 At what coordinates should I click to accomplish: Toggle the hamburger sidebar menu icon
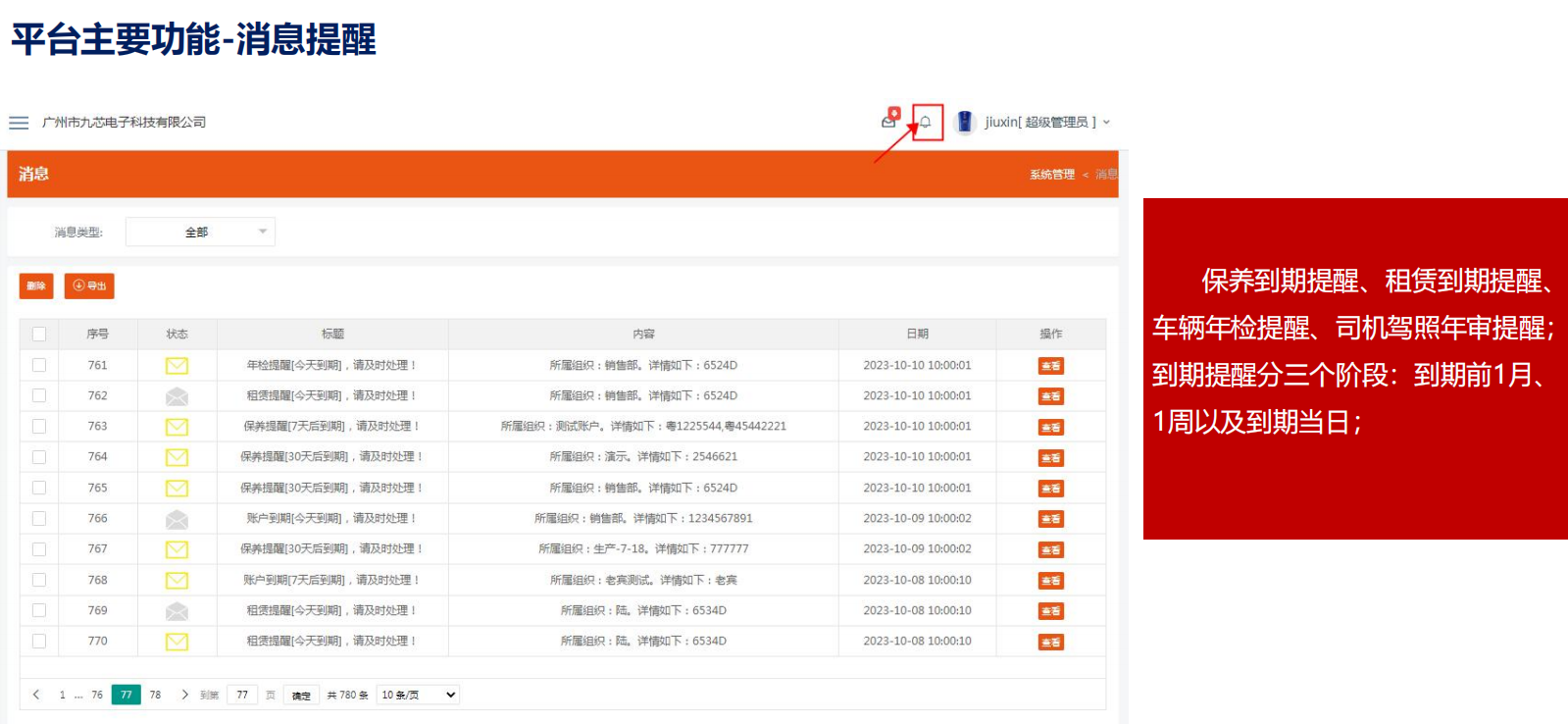(19, 123)
